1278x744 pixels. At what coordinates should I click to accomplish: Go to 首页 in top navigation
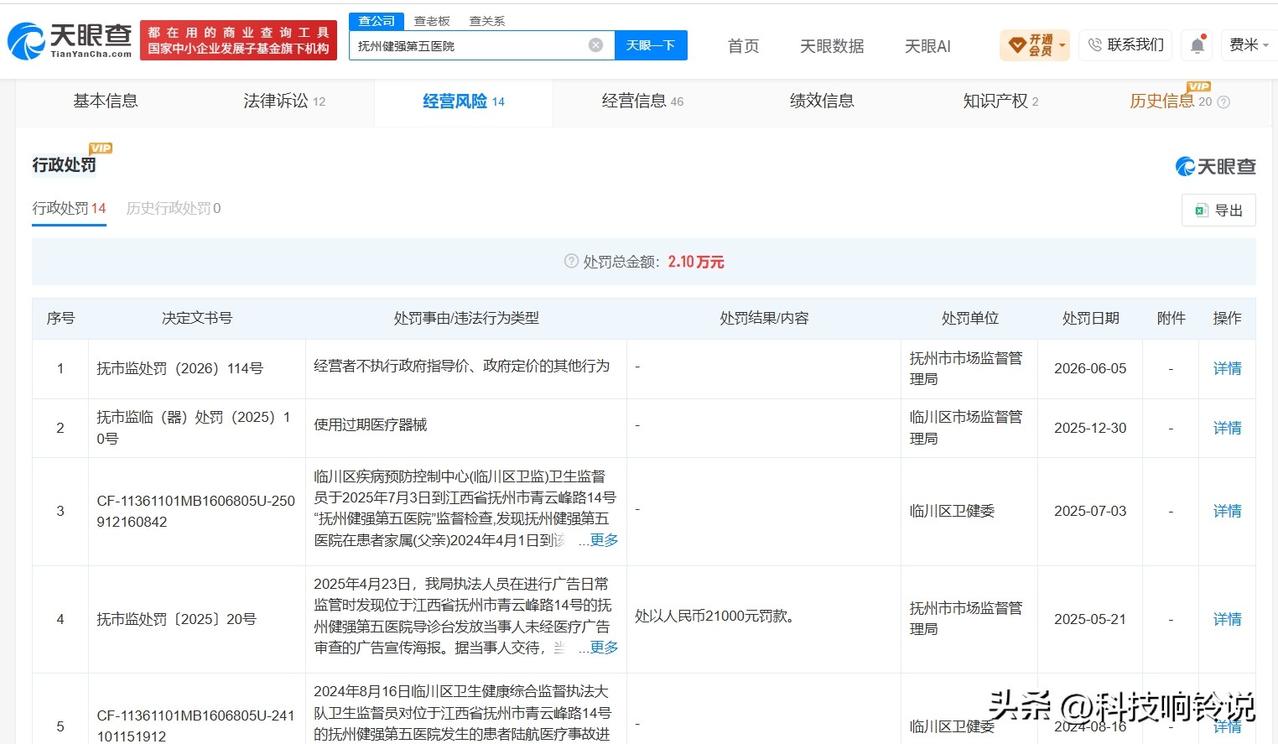tap(743, 46)
